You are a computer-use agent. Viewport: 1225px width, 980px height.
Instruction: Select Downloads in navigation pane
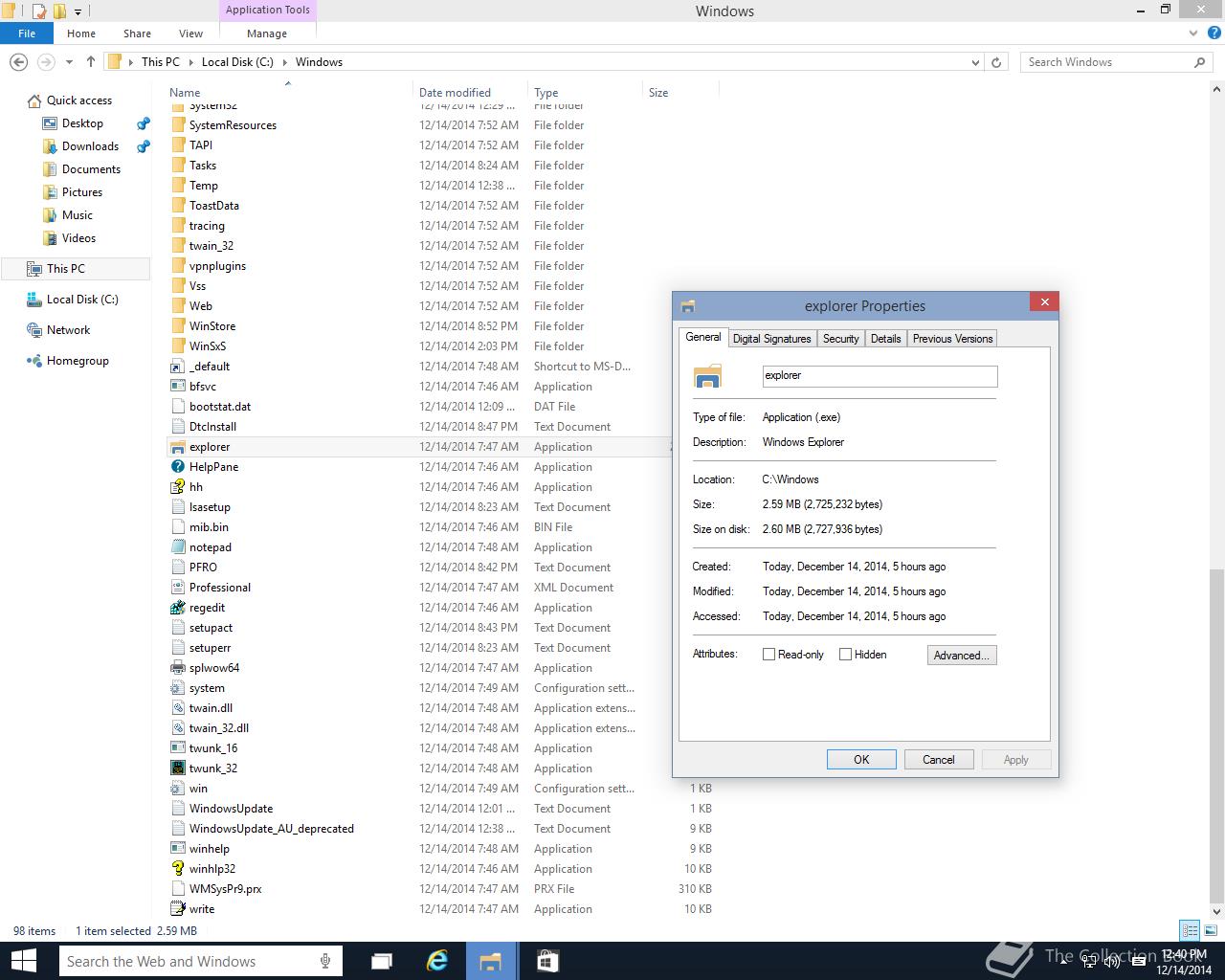pyautogui.click(x=90, y=146)
